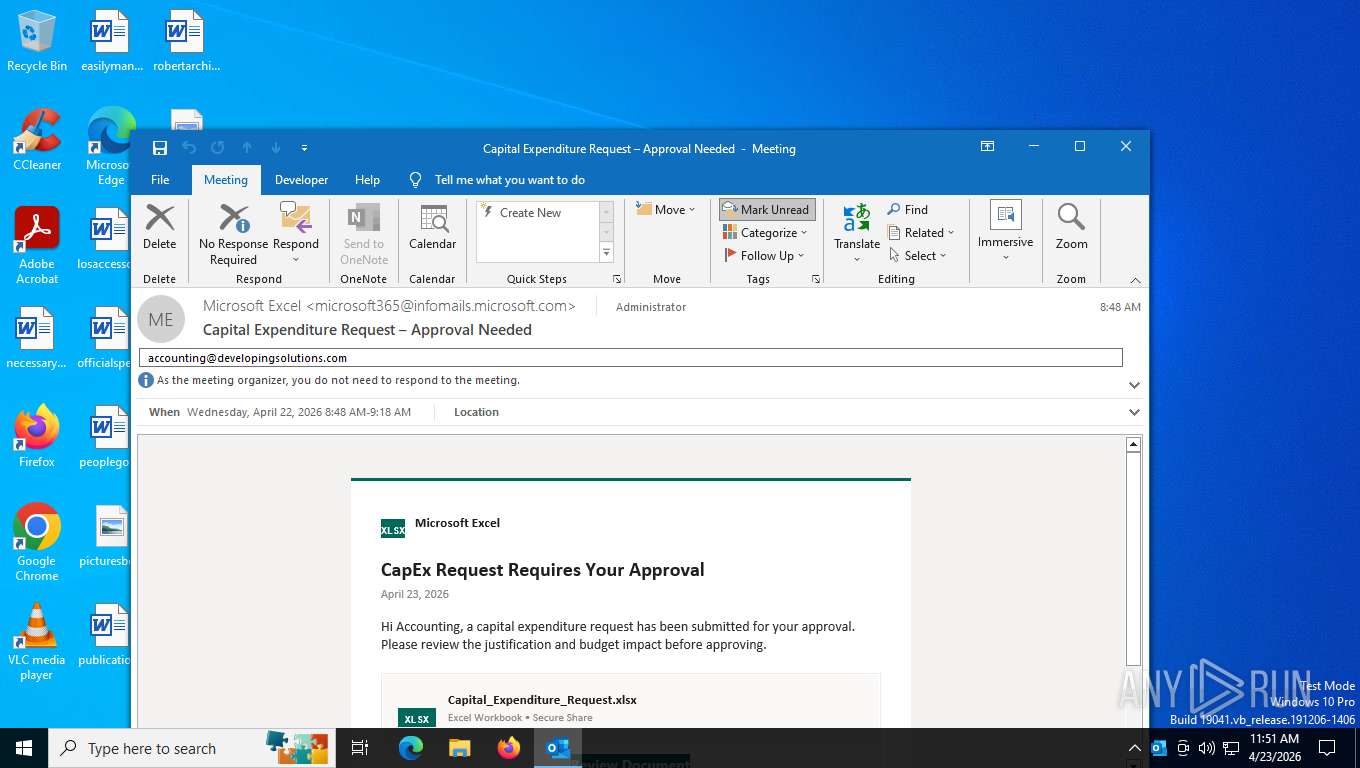
Task: Collapse the ribbon with the small up chevron
Action: [x=1135, y=280]
